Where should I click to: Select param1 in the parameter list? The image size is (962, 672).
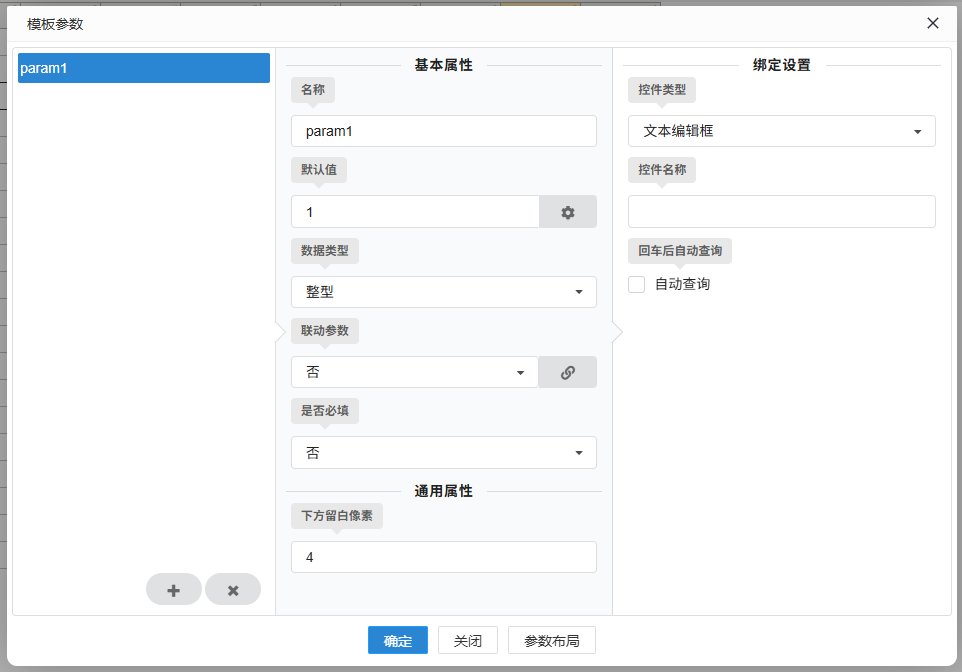click(x=144, y=68)
